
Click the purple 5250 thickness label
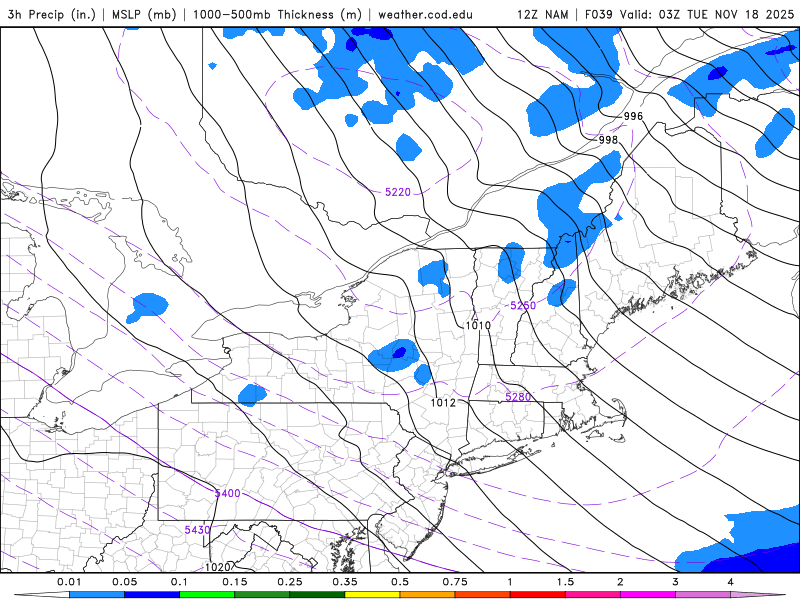(523, 306)
